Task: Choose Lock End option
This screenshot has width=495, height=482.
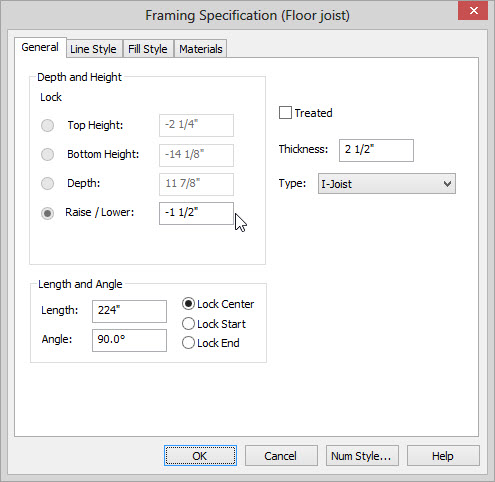Action: [188, 343]
